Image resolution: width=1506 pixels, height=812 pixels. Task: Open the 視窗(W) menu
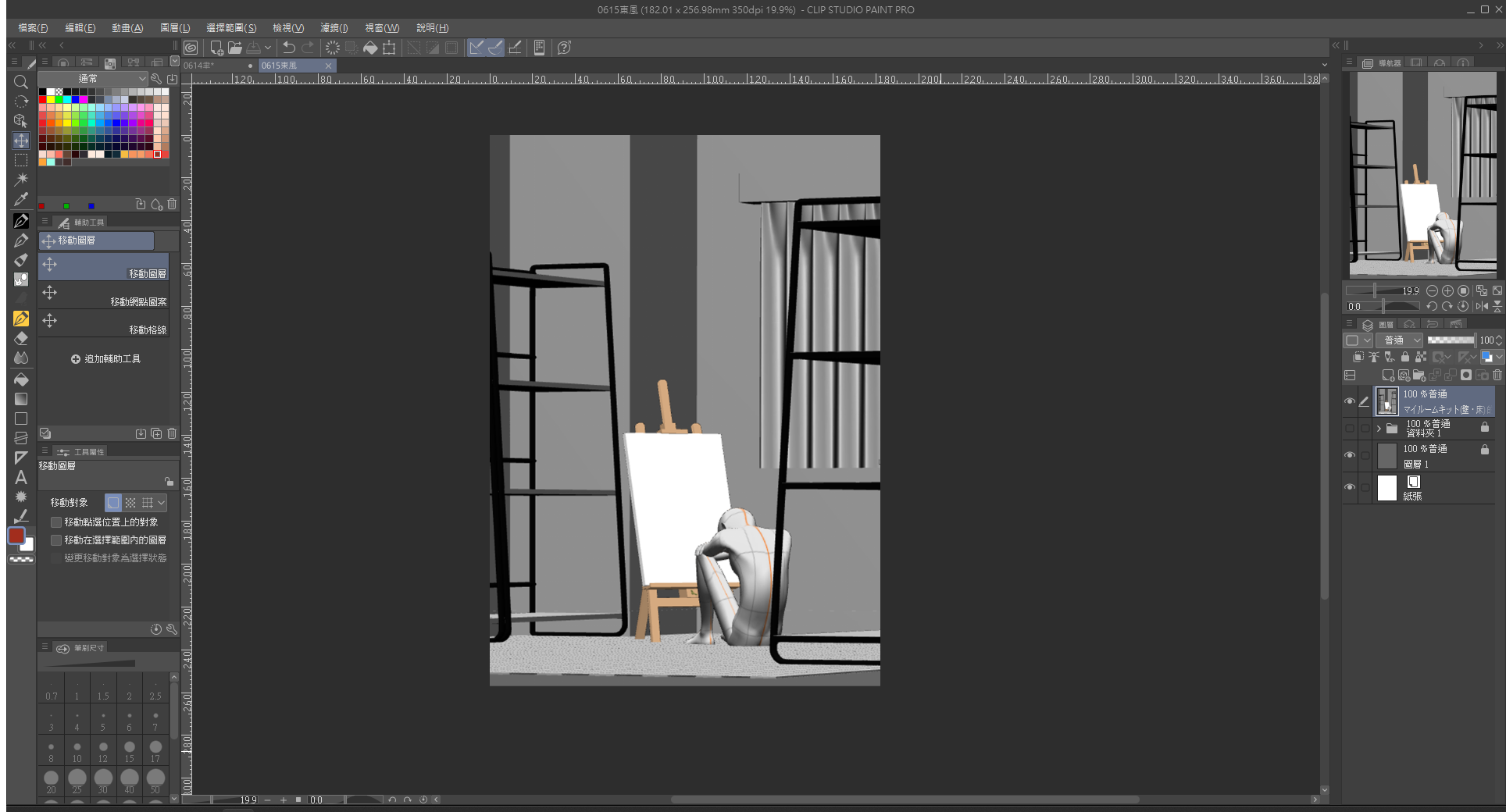tap(382, 28)
